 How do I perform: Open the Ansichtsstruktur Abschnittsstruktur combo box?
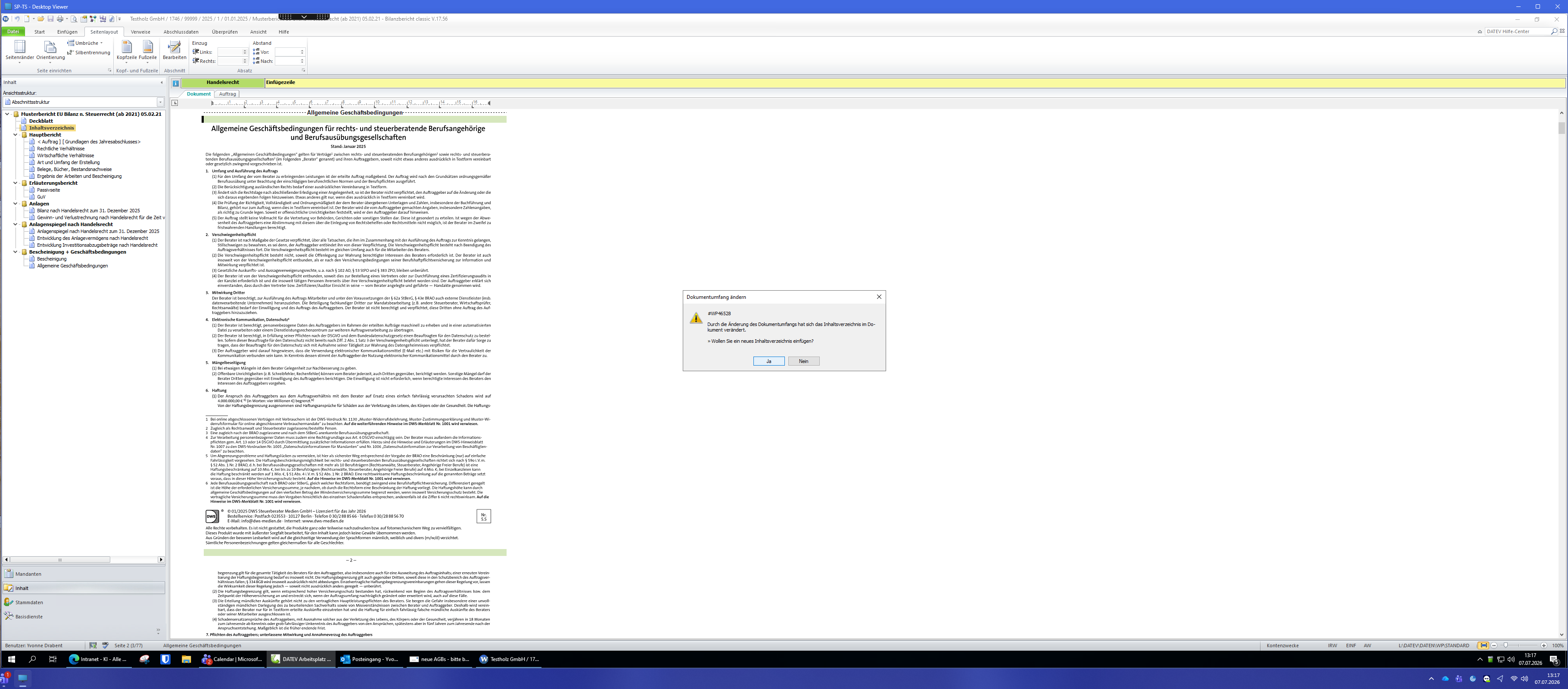(x=84, y=102)
